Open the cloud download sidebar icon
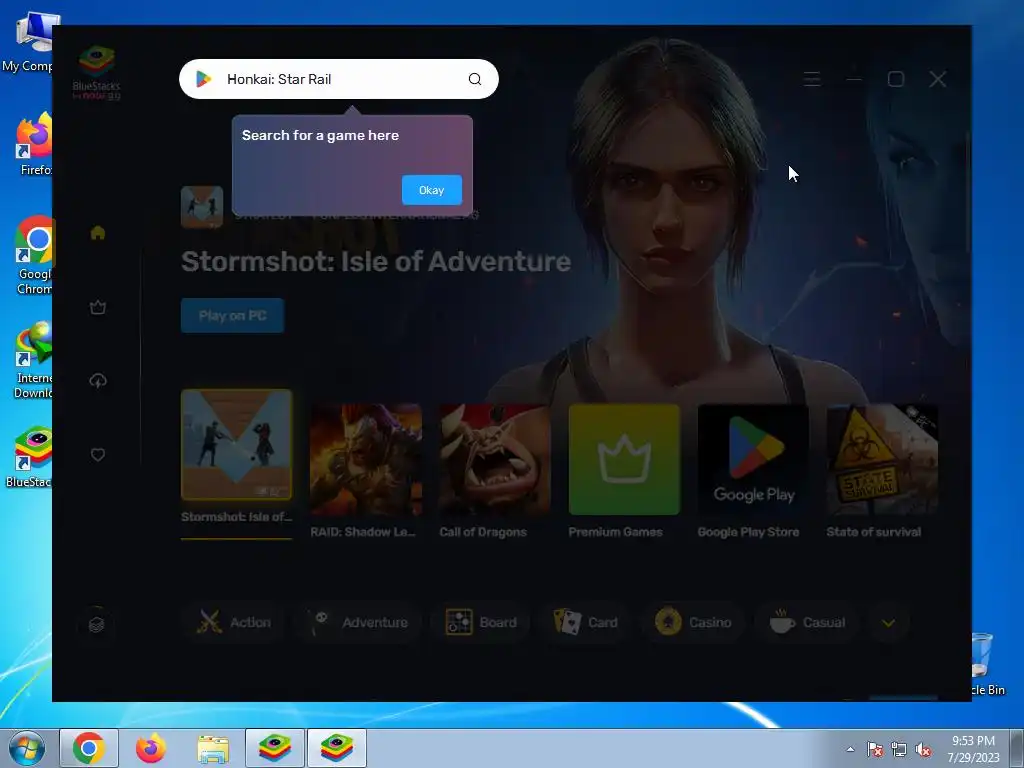The width and height of the screenshot is (1024, 768). [x=98, y=381]
